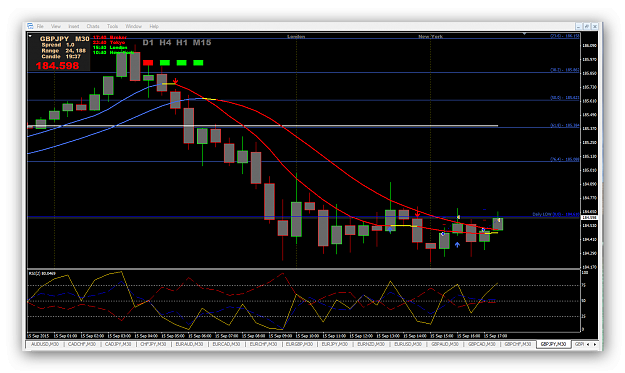Click the red Broker time line
Screen dimensions: 625x373
[x=110, y=37]
